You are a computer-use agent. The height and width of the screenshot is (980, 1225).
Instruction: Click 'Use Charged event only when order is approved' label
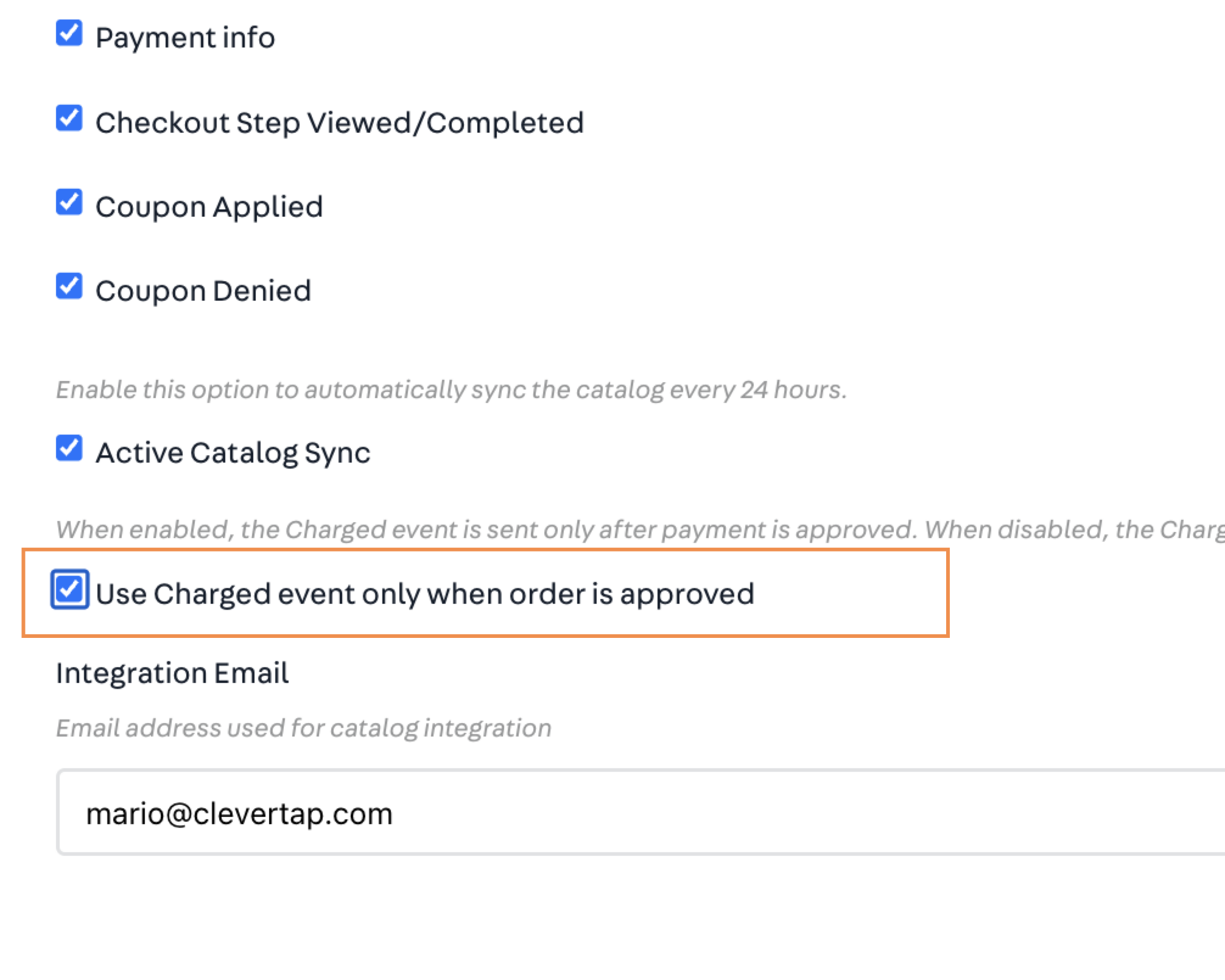425,594
